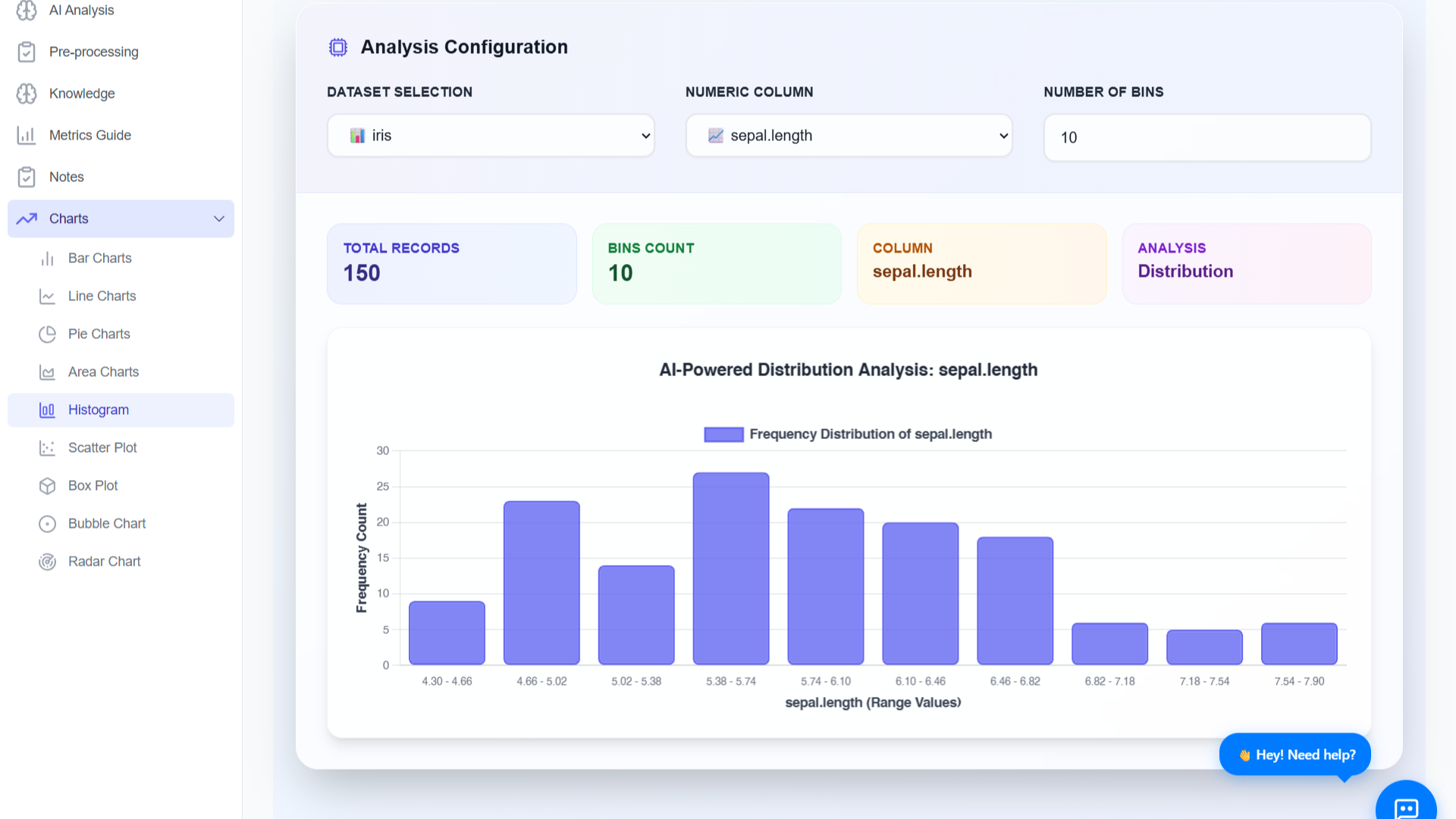Click the Pie Charts icon

pyautogui.click(x=47, y=334)
